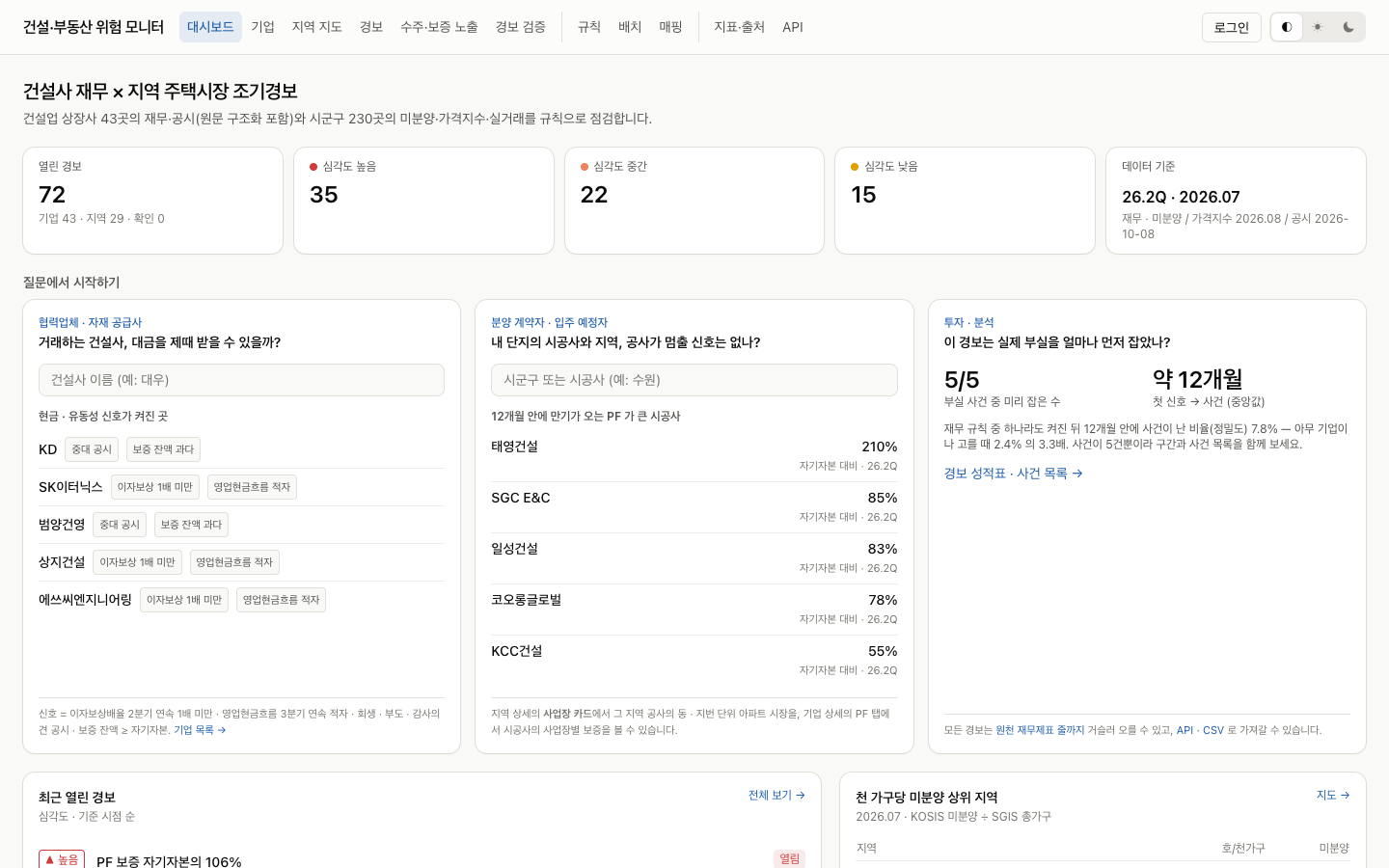1389x868 pixels.
Task: Follow the 기업 목록 → link
Action: (200, 730)
